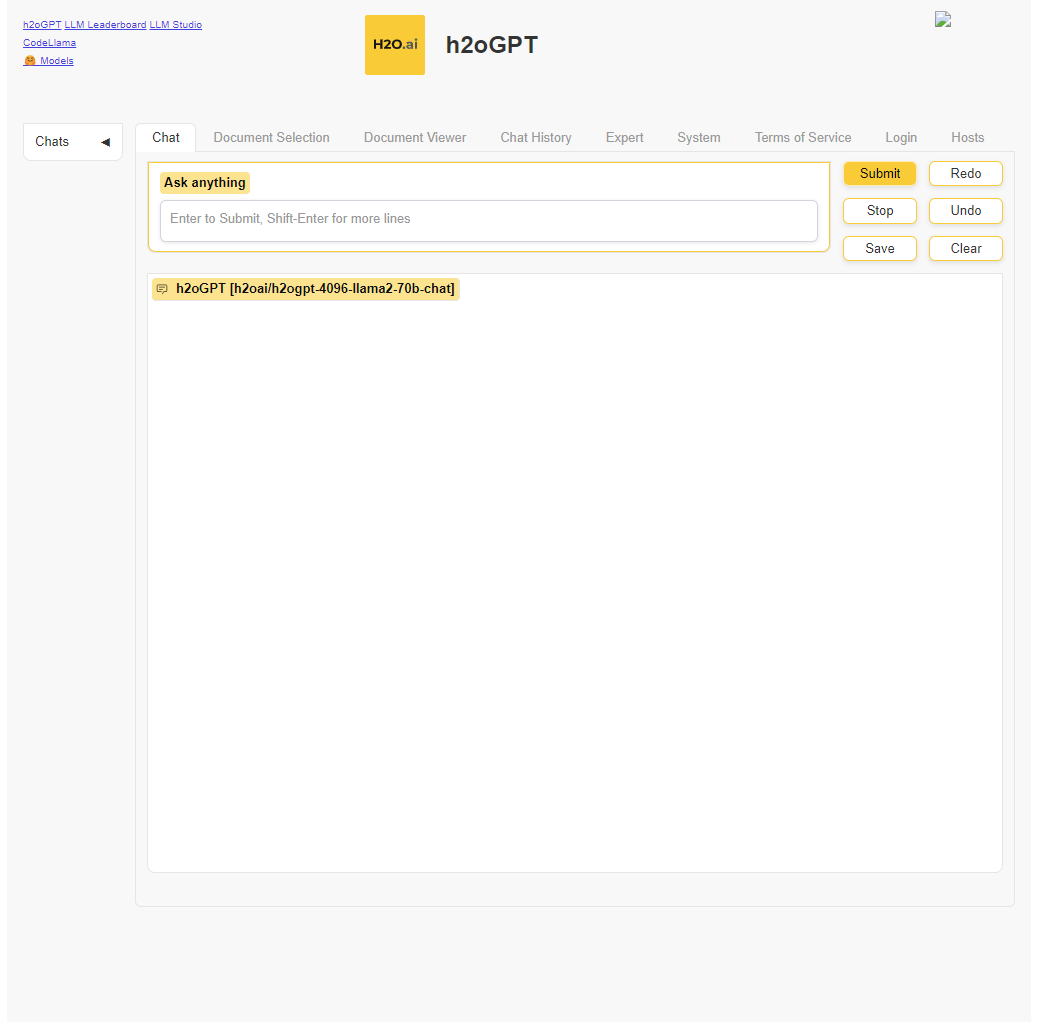
Task: Click the Redo button
Action: pyautogui.click(x=965, y=174)
